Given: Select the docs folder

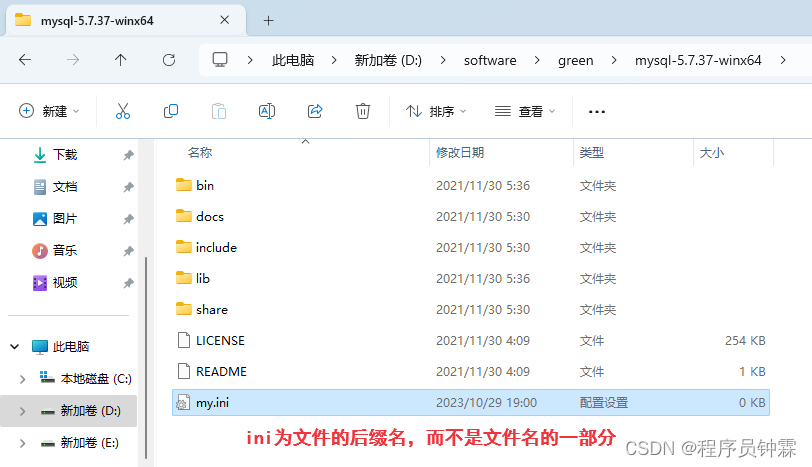Looking at the screenshot, I should click(471, 216).
